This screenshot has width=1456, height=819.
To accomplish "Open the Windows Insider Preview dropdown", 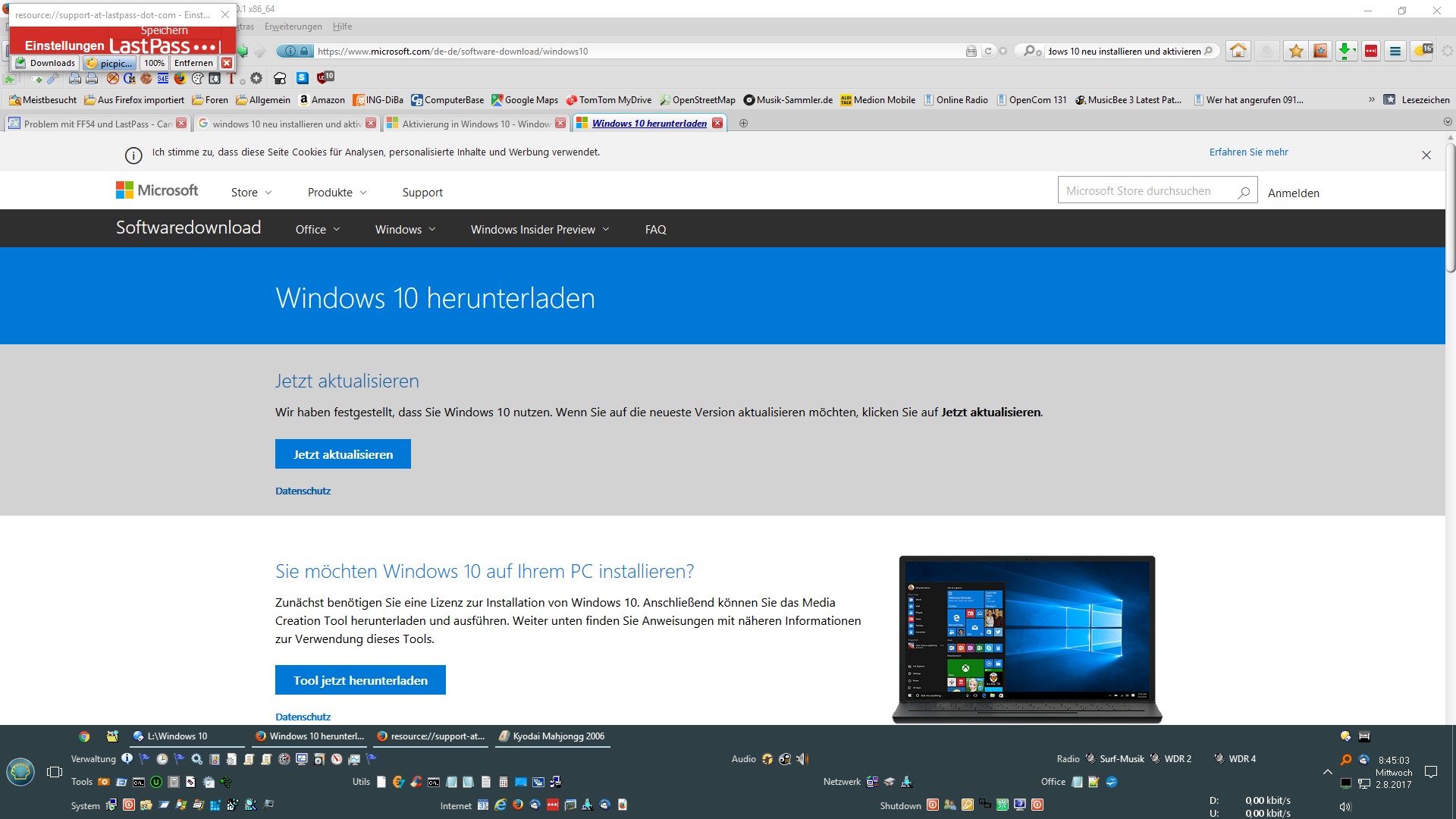I will [539, 230].
